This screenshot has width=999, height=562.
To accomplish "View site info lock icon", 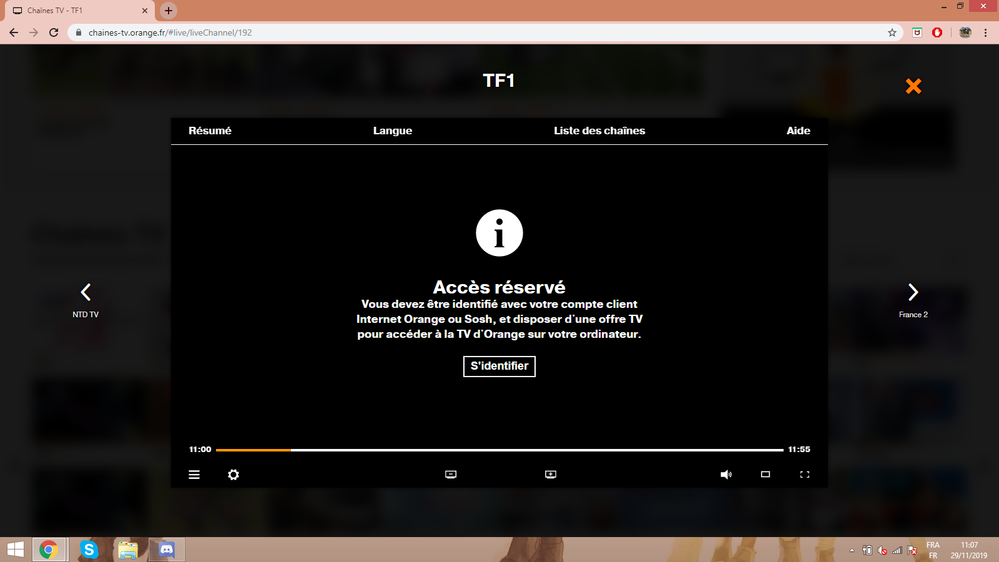I will (x=78, y=32).
